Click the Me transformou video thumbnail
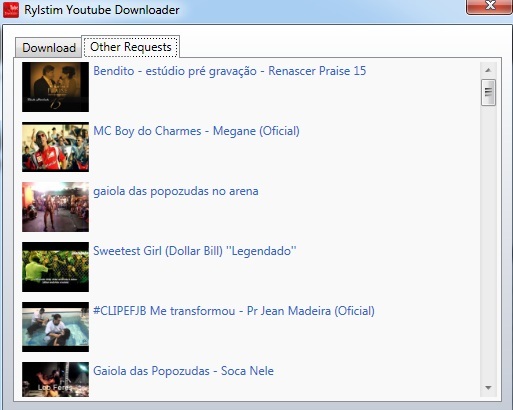This screenshot has width=513, height=410. [55, 327]
